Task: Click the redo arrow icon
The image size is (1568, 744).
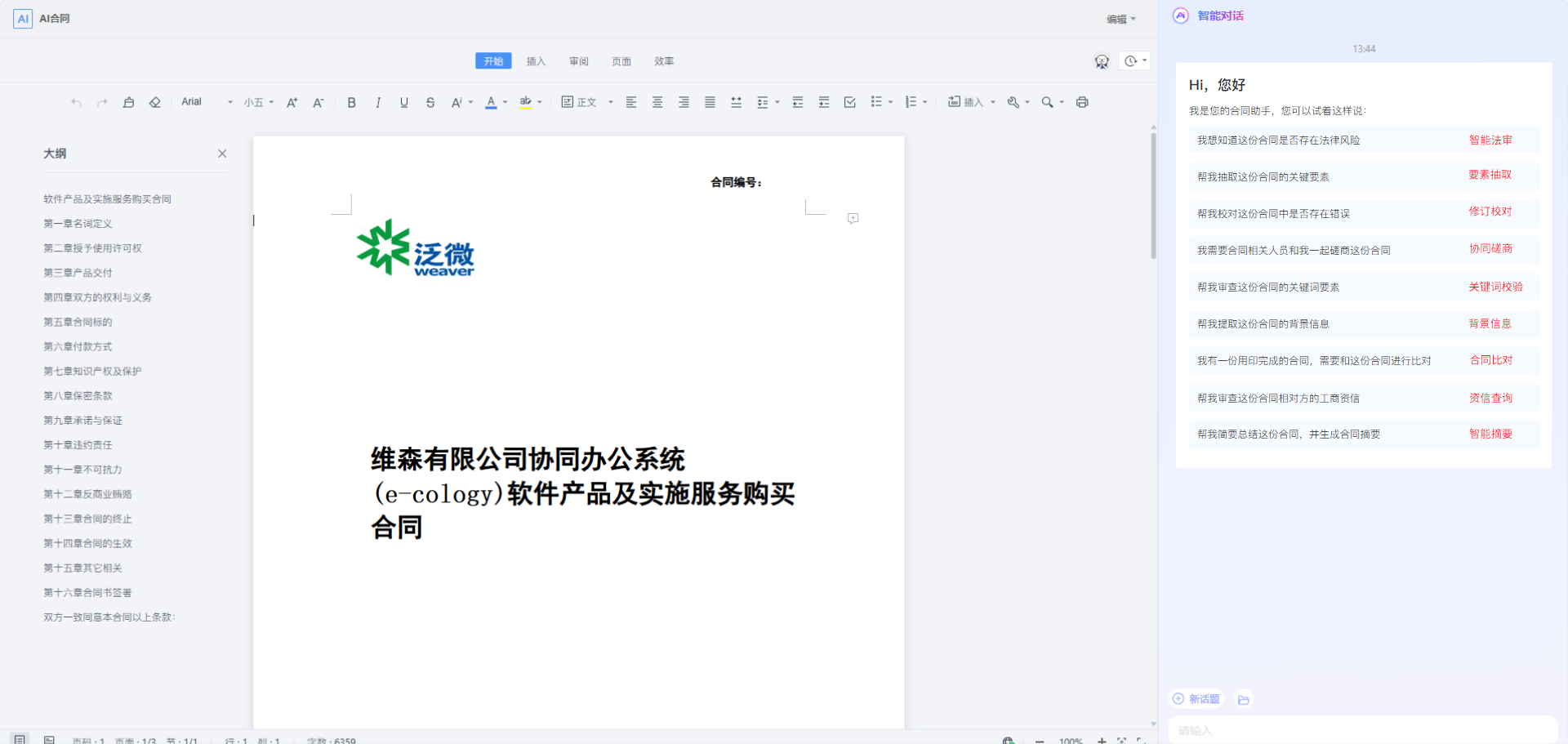Action: click(x=102, y=102)
